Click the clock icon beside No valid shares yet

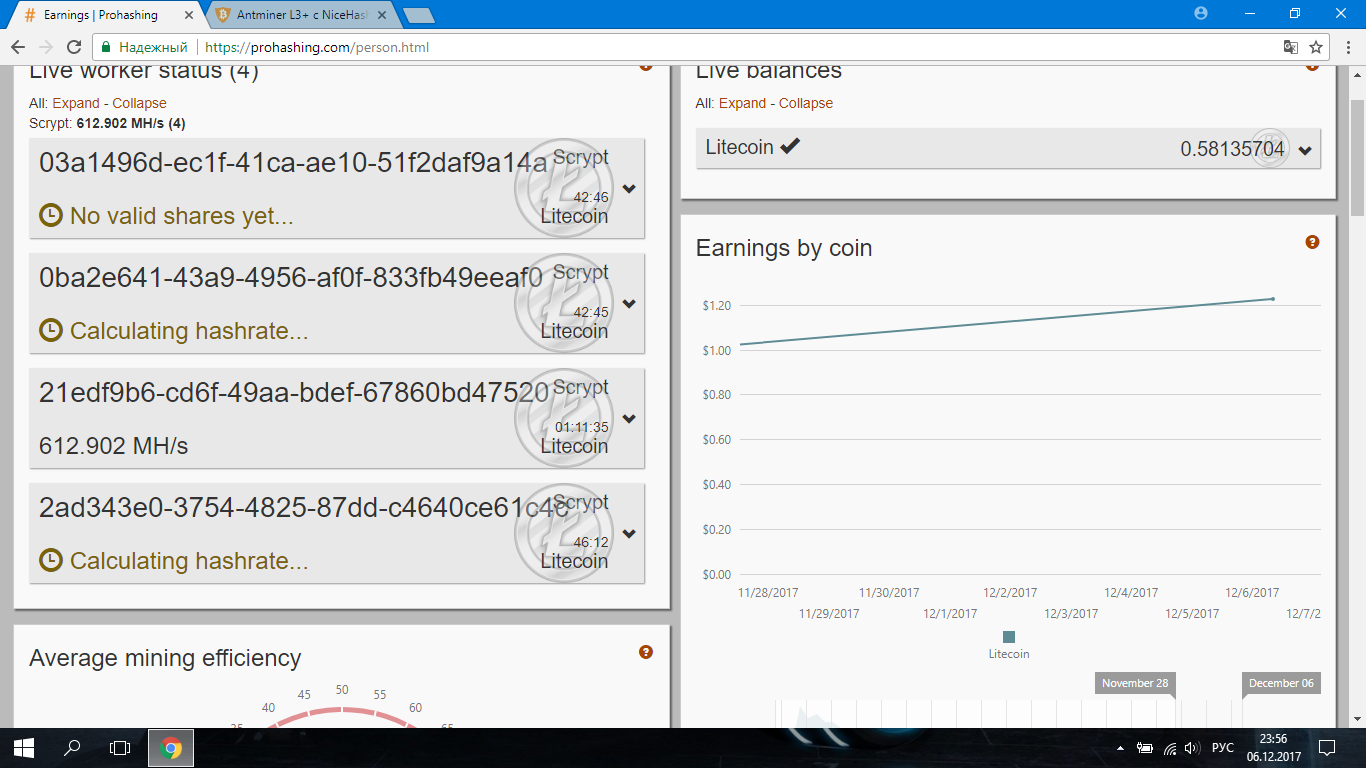(x=51, y=215)
